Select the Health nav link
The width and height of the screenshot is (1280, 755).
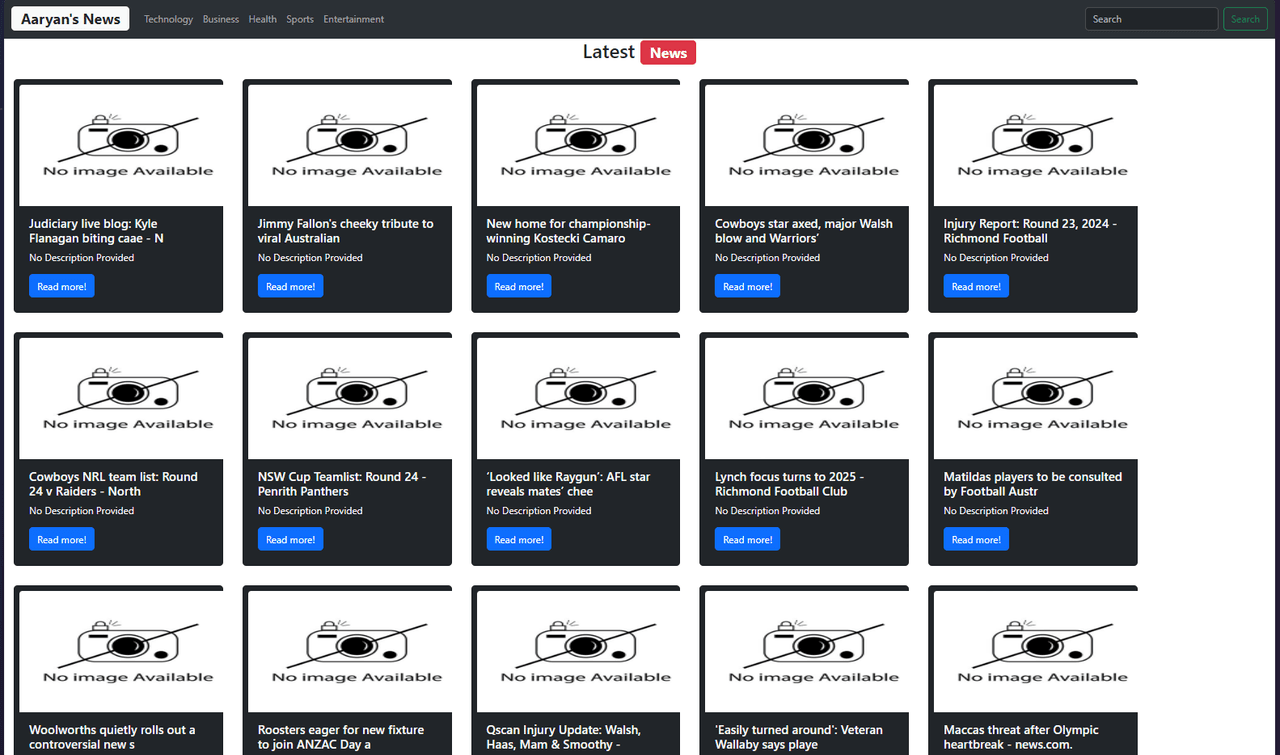[x=262, y=19]
